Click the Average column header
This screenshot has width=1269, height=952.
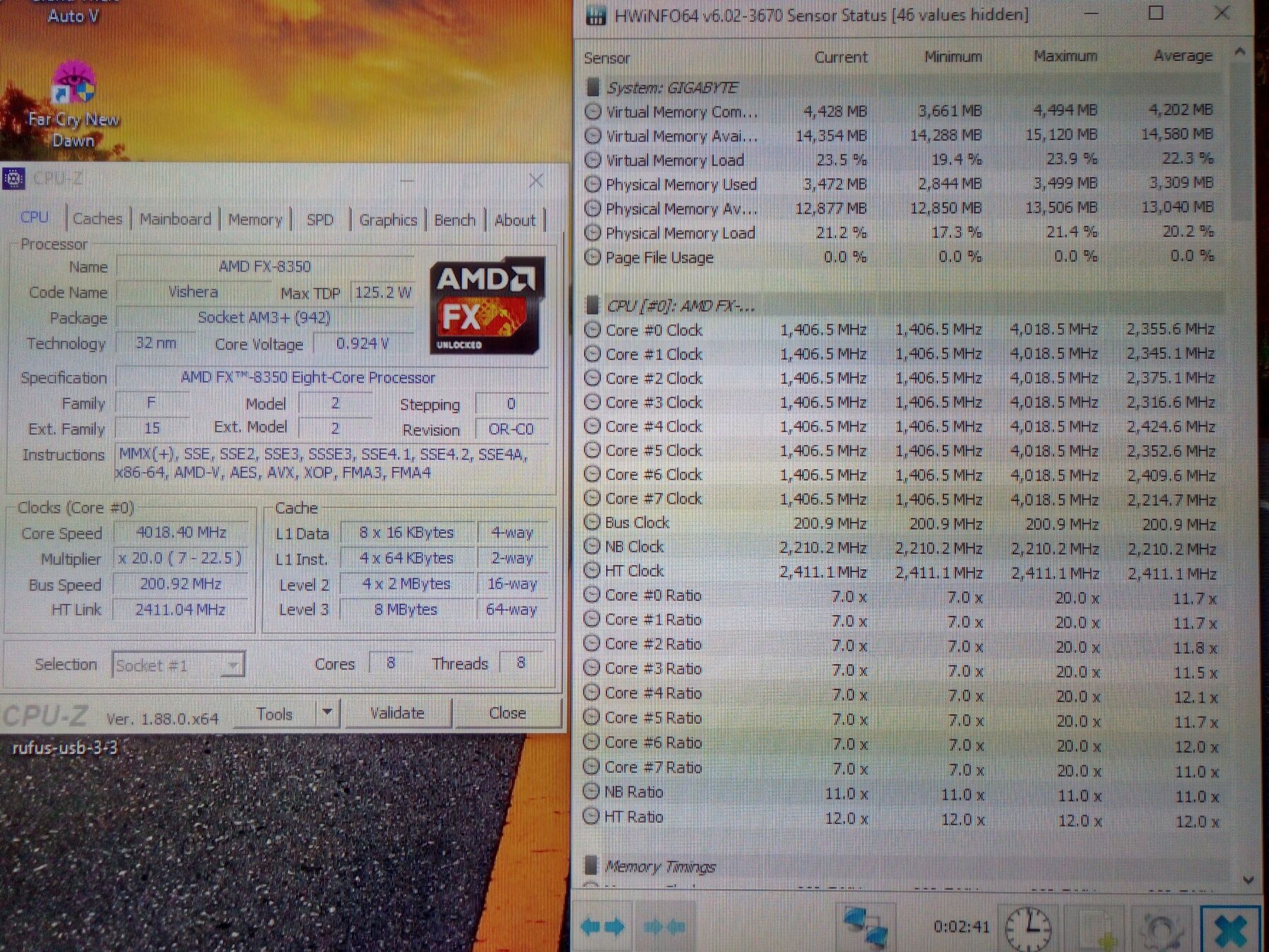point(1183,55)
